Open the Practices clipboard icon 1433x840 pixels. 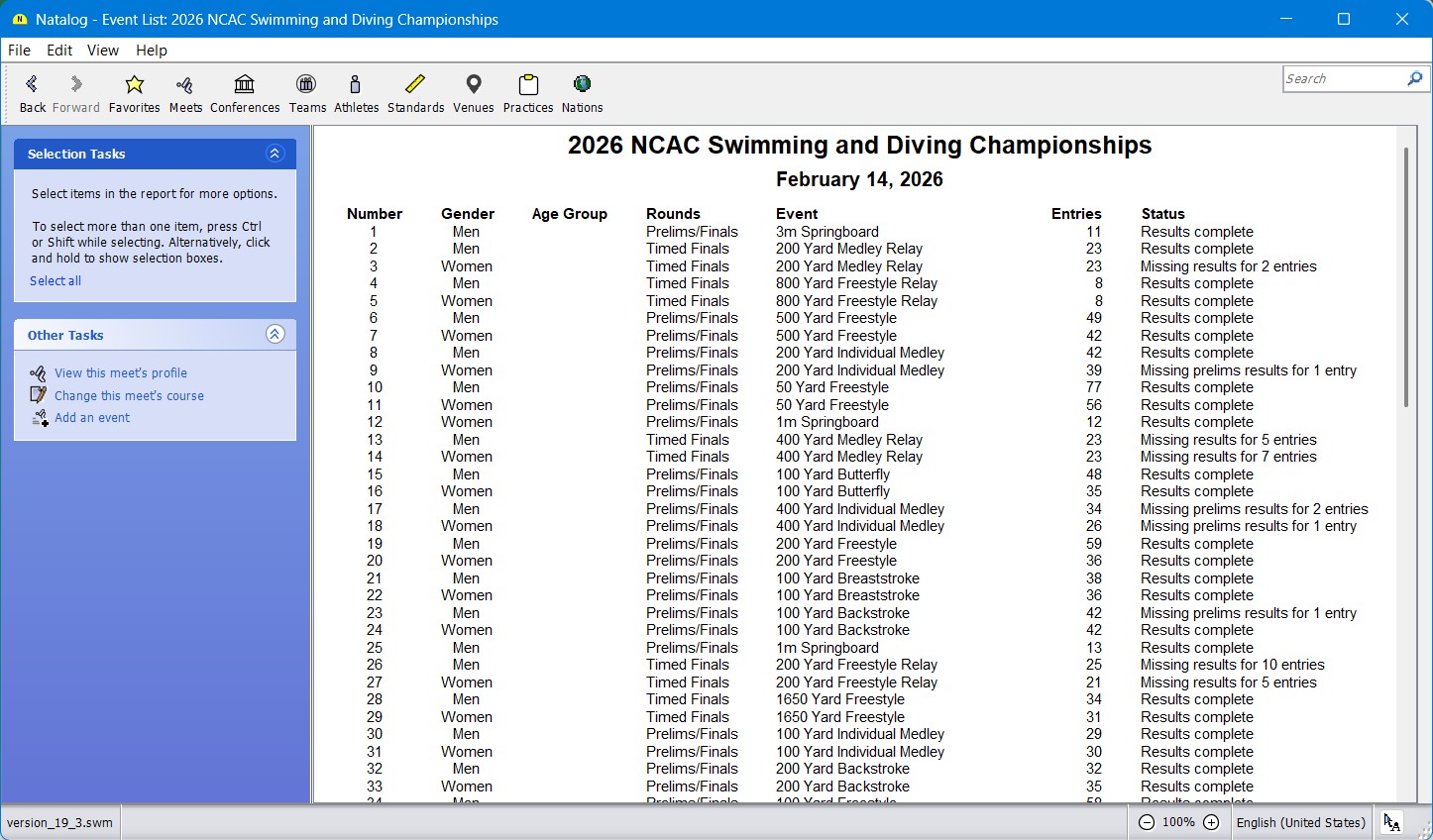527,85
